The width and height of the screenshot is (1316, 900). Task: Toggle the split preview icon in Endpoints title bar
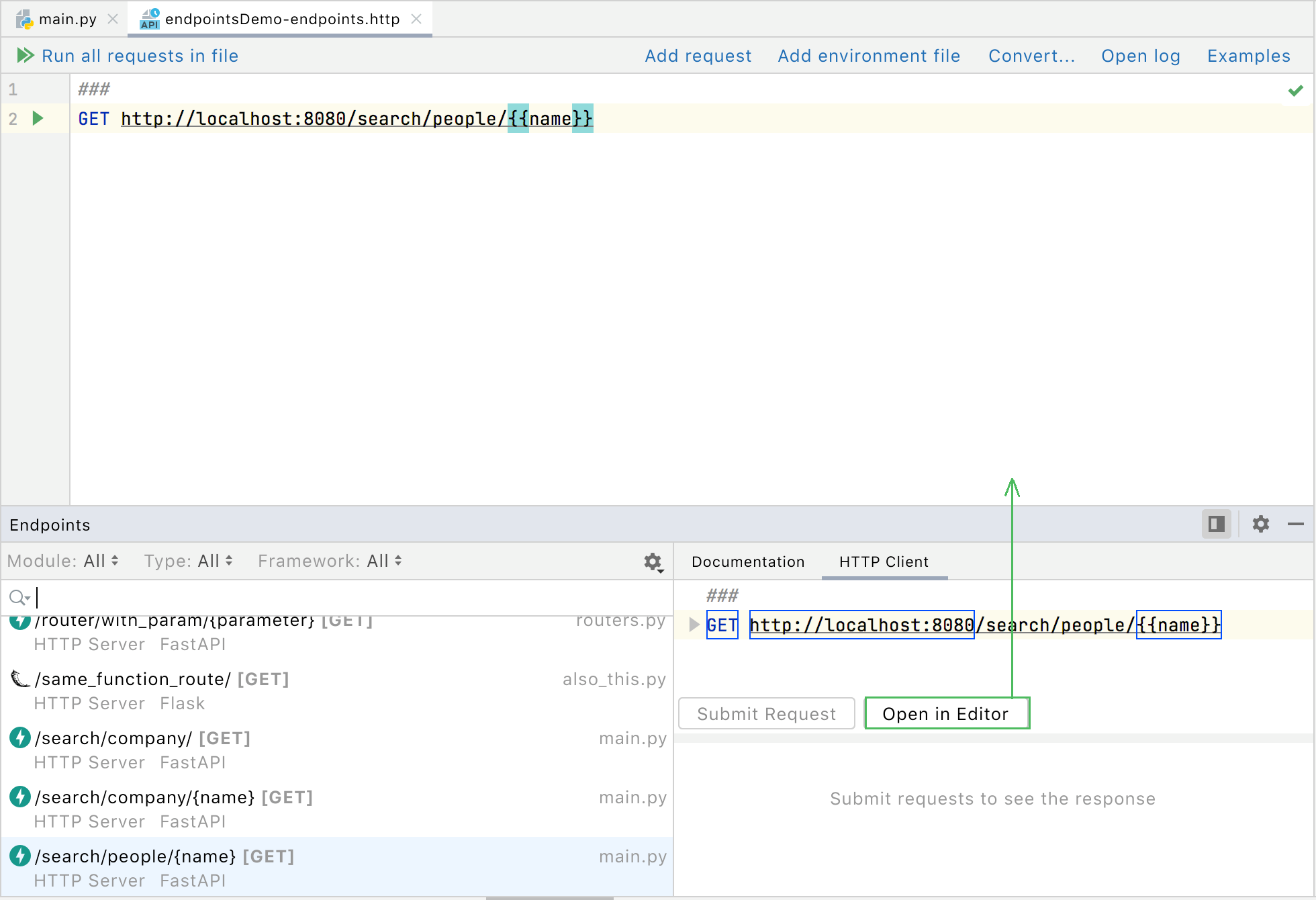click(1216, 525)
